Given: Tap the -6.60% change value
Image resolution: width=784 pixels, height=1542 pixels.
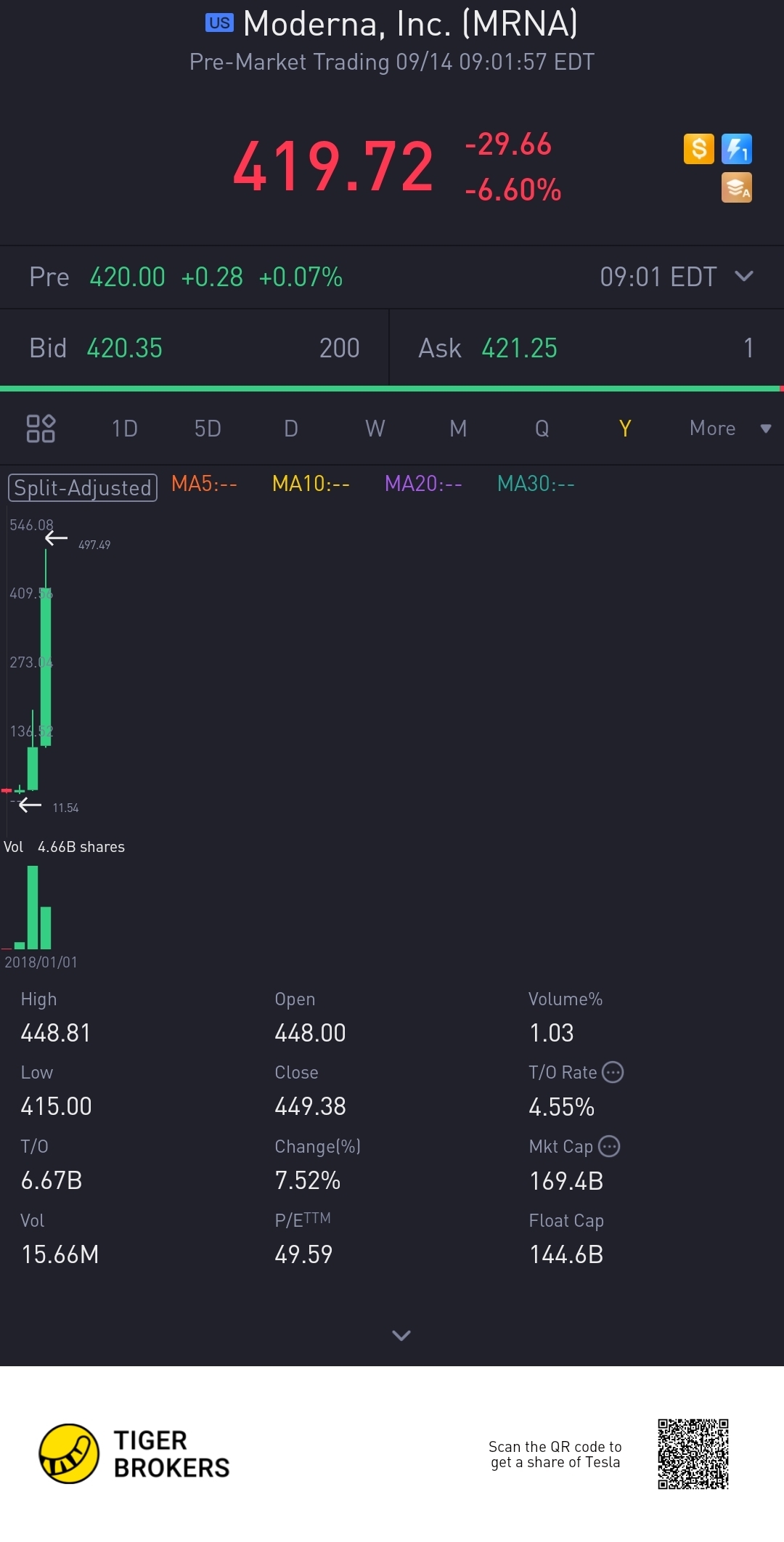Looking at the screenshot, I should click(x=513, y=190).
